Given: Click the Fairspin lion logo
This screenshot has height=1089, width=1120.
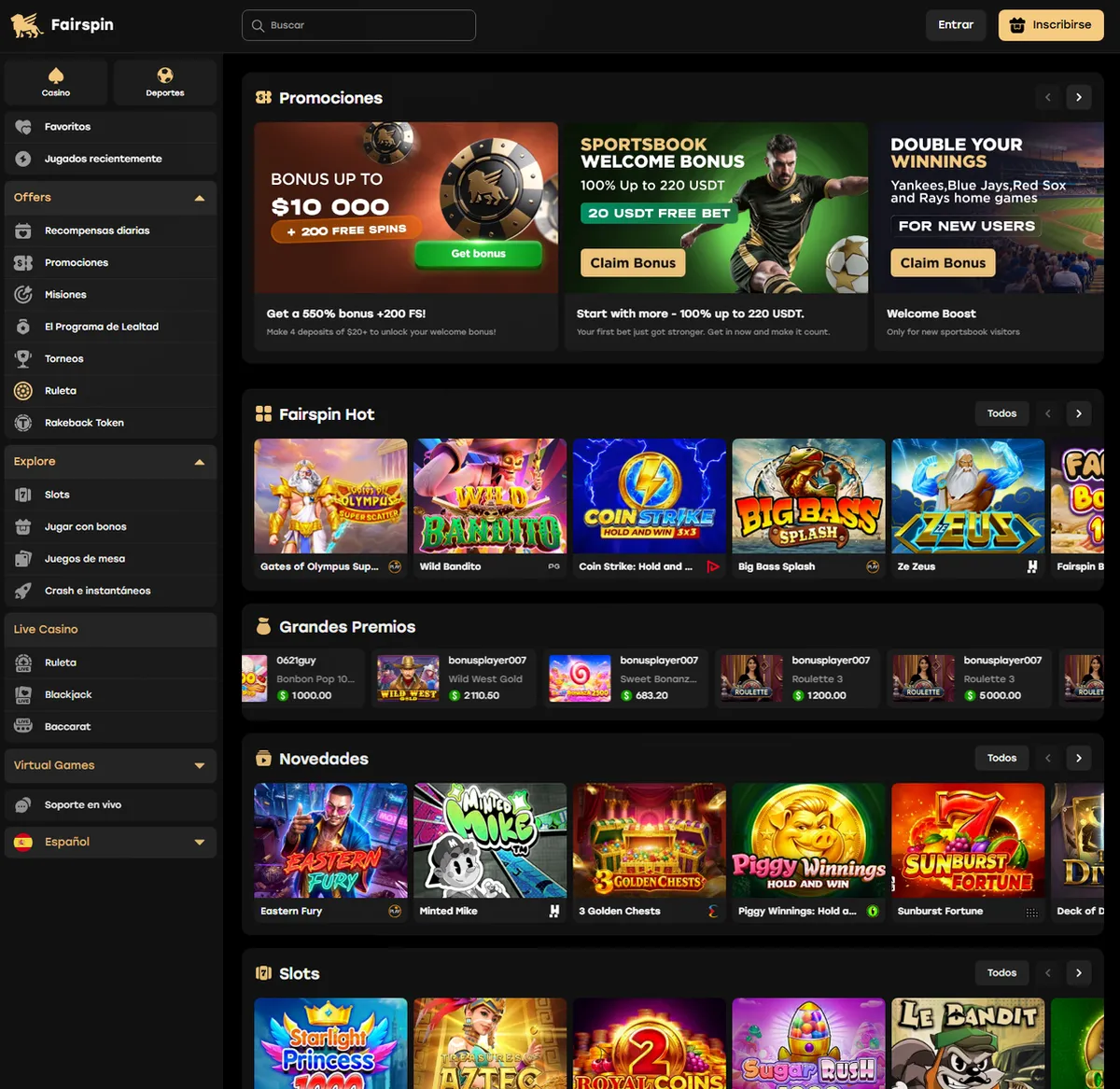Looking at the screenshot, I should pyautogui.click(x=27, y=25).
